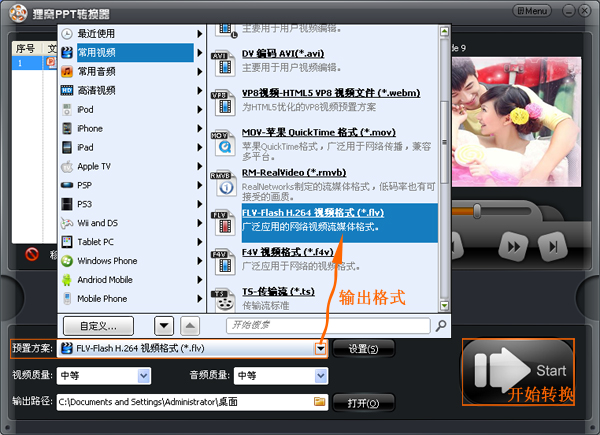The width and height of the screenshot is (600, 435).
Task: Click the Start 开始转换 button
Action: tap(518, 371)
